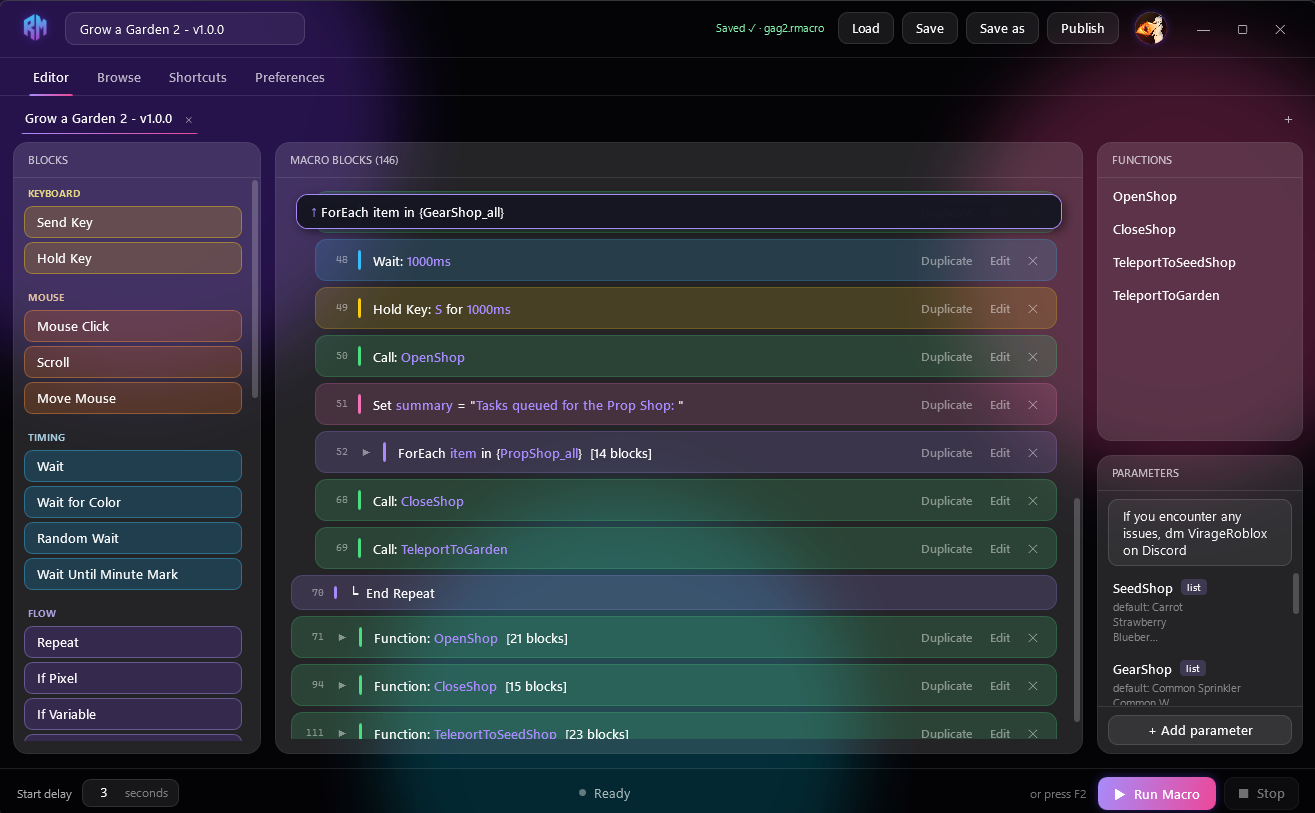Add a Scroll block

coord(133,362)
